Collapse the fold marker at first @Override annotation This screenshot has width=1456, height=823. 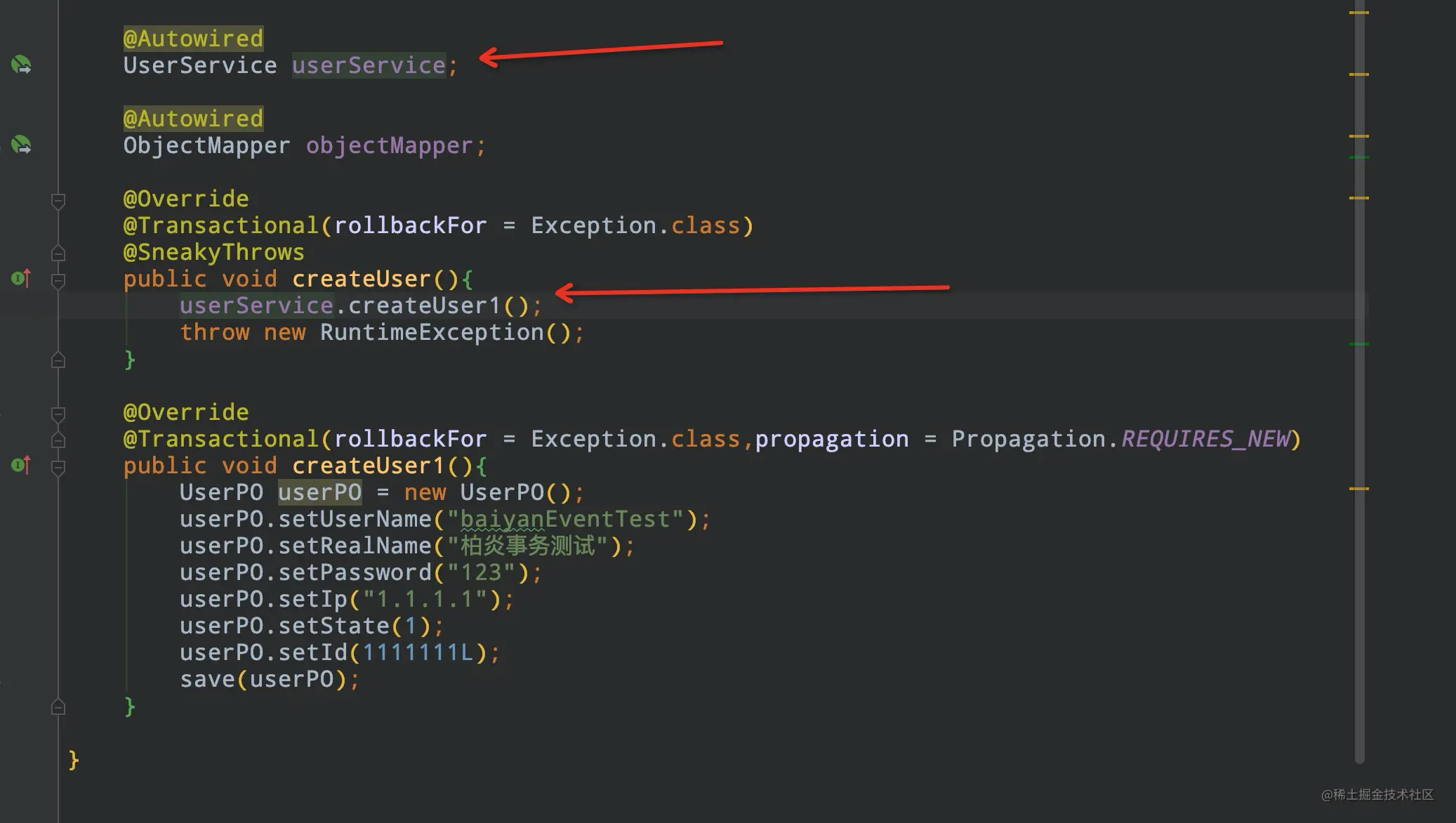(58, 202)
